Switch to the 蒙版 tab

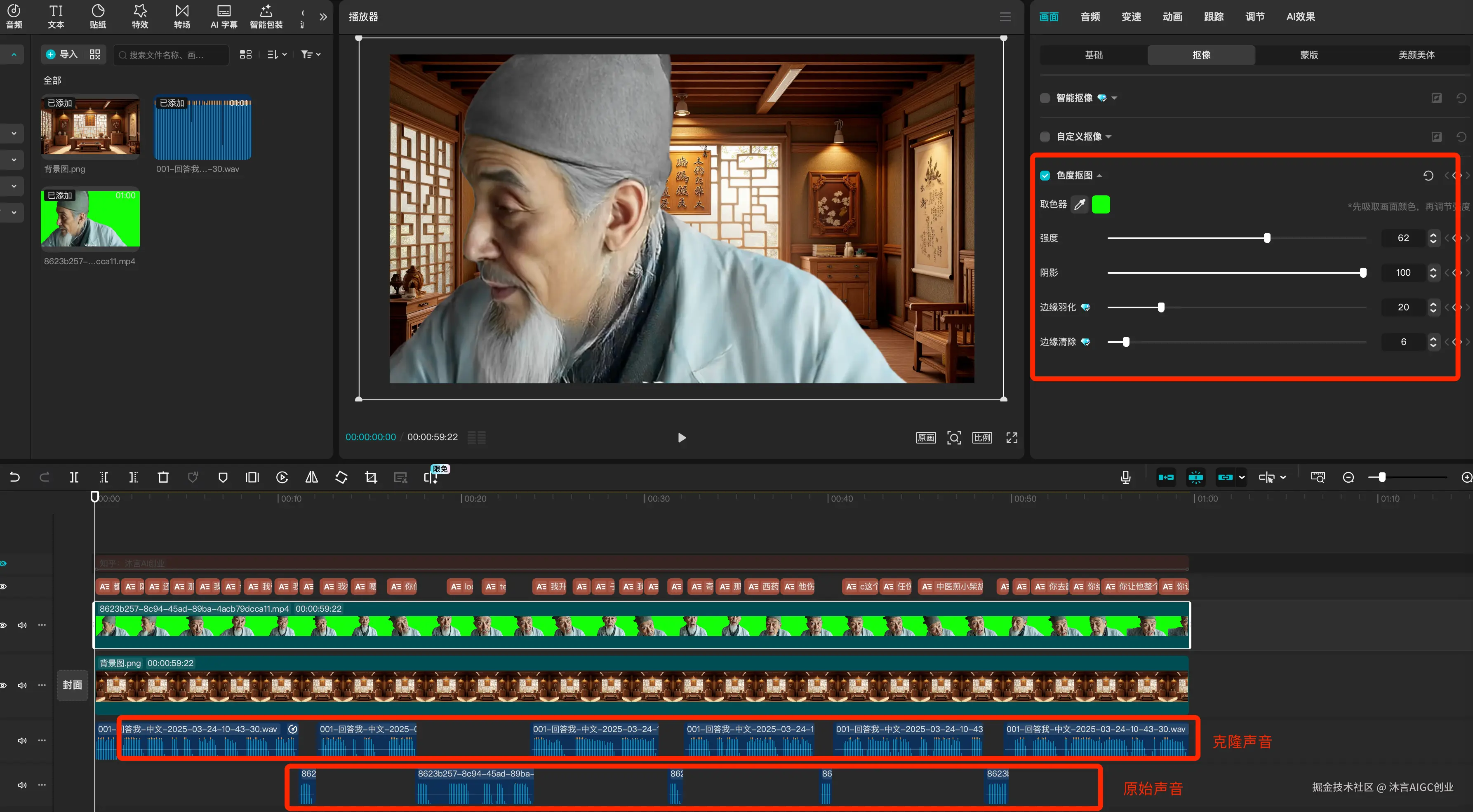(x=1308, y=55)
